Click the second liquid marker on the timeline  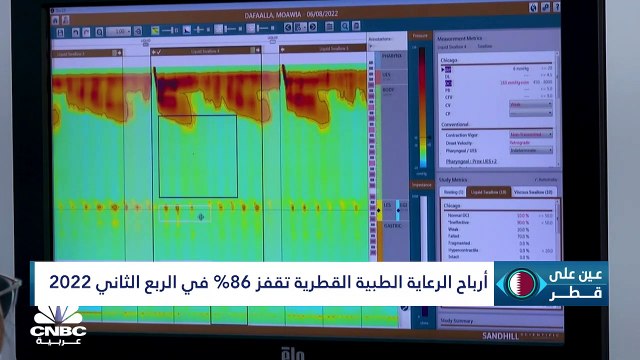pos(273,40)
